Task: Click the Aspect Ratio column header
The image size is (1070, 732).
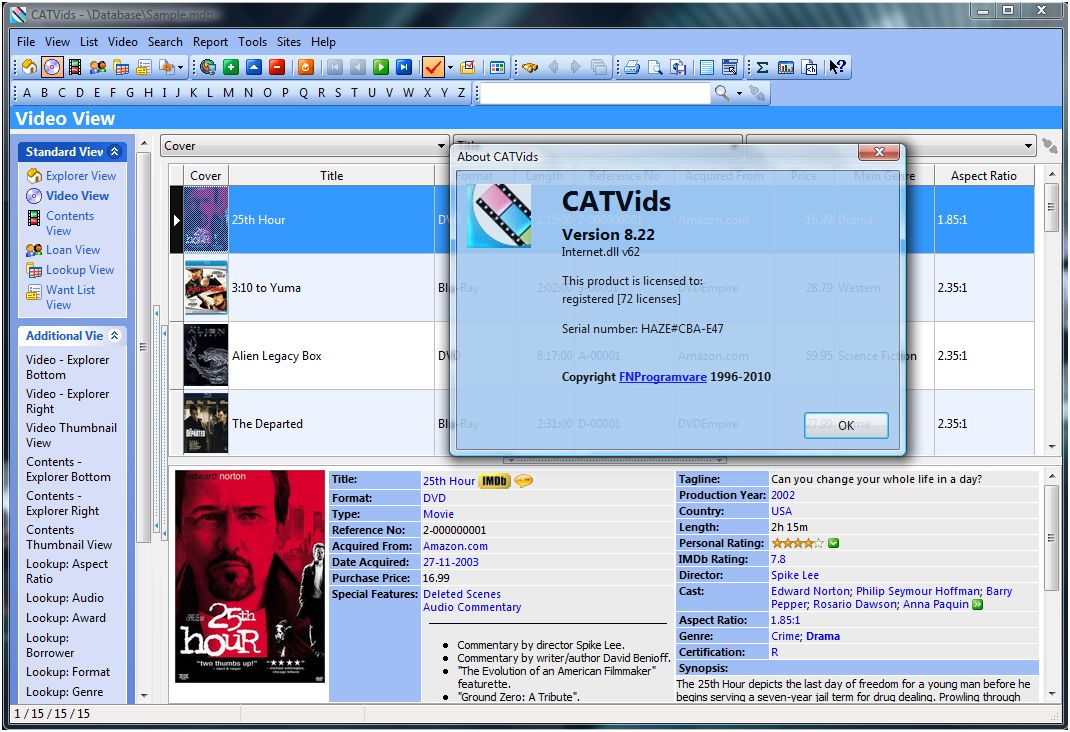Action: [x=983, y=175]
